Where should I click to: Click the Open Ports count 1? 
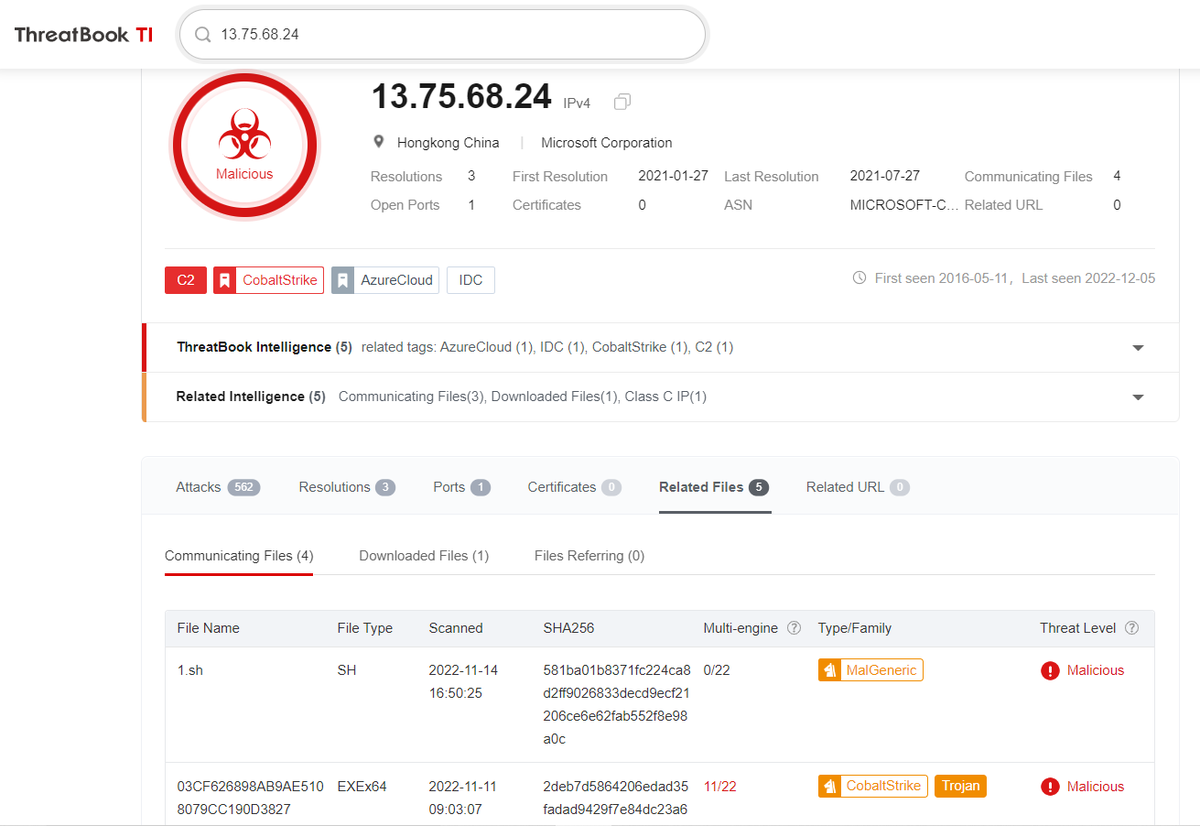[471, 205]
